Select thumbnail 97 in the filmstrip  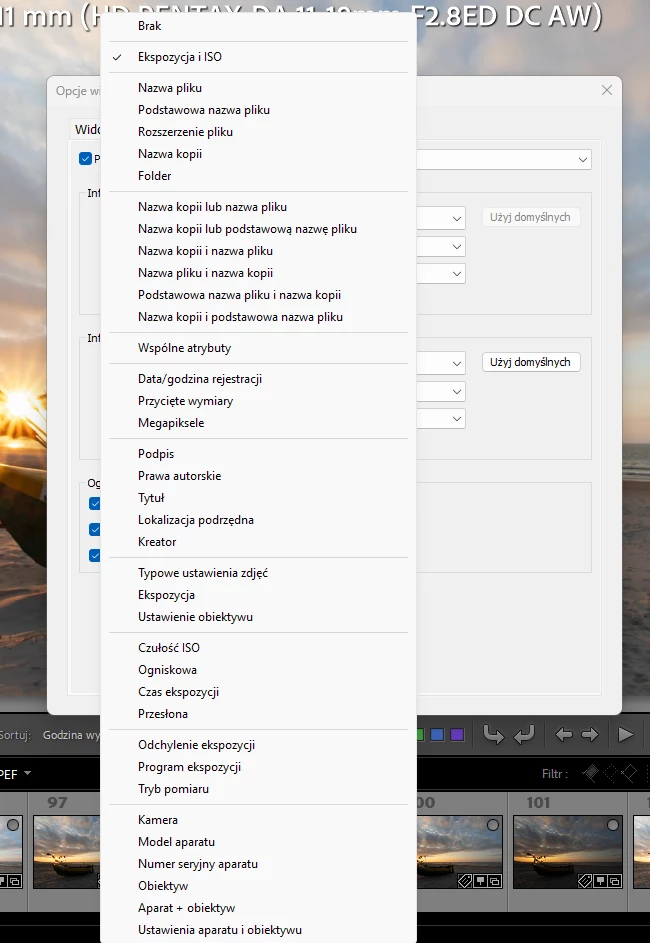(66, 852)
